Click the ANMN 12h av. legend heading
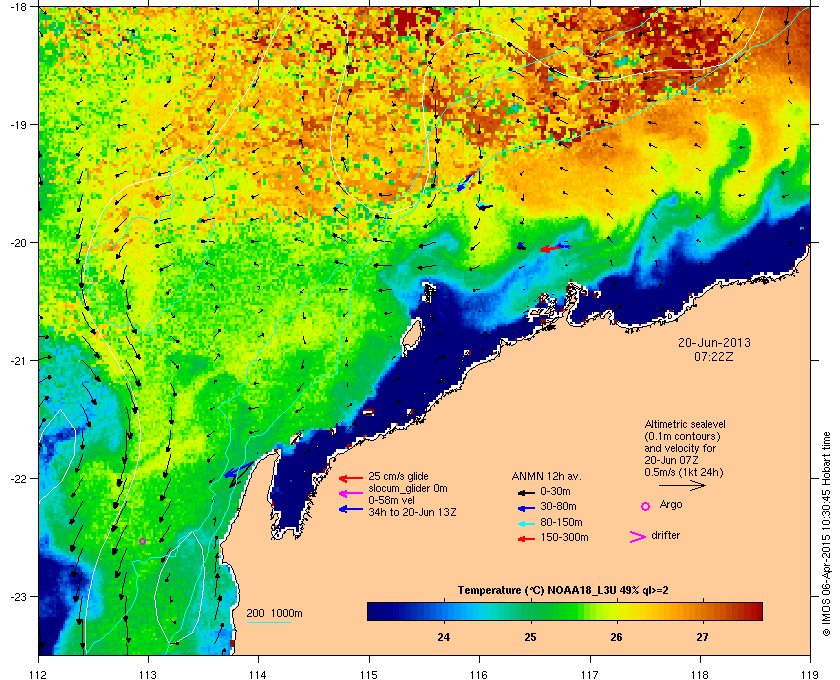This screenshot has height=680, width=840. click(x=546, y=476)
